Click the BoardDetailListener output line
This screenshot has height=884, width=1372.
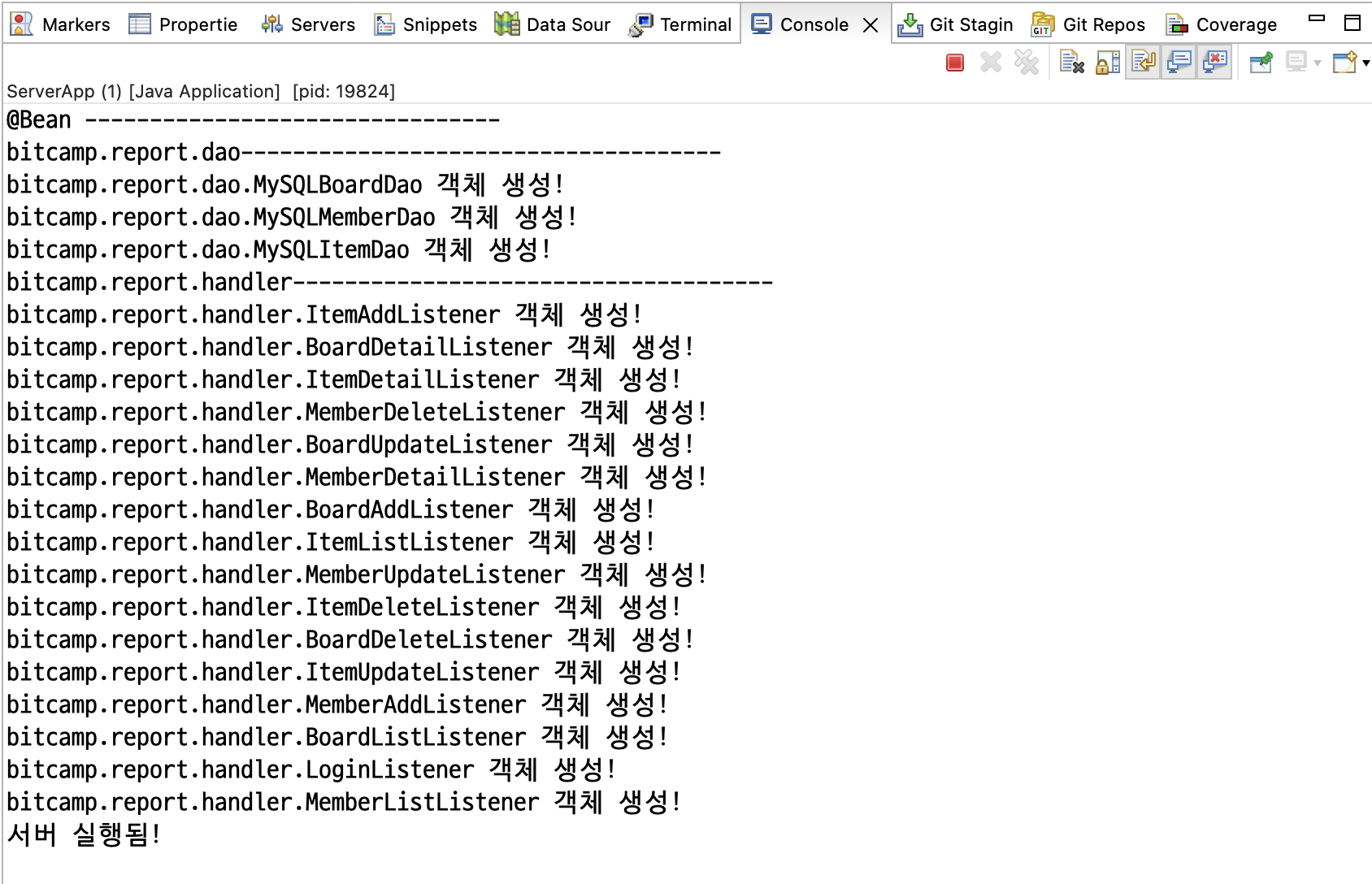[350, 347]
